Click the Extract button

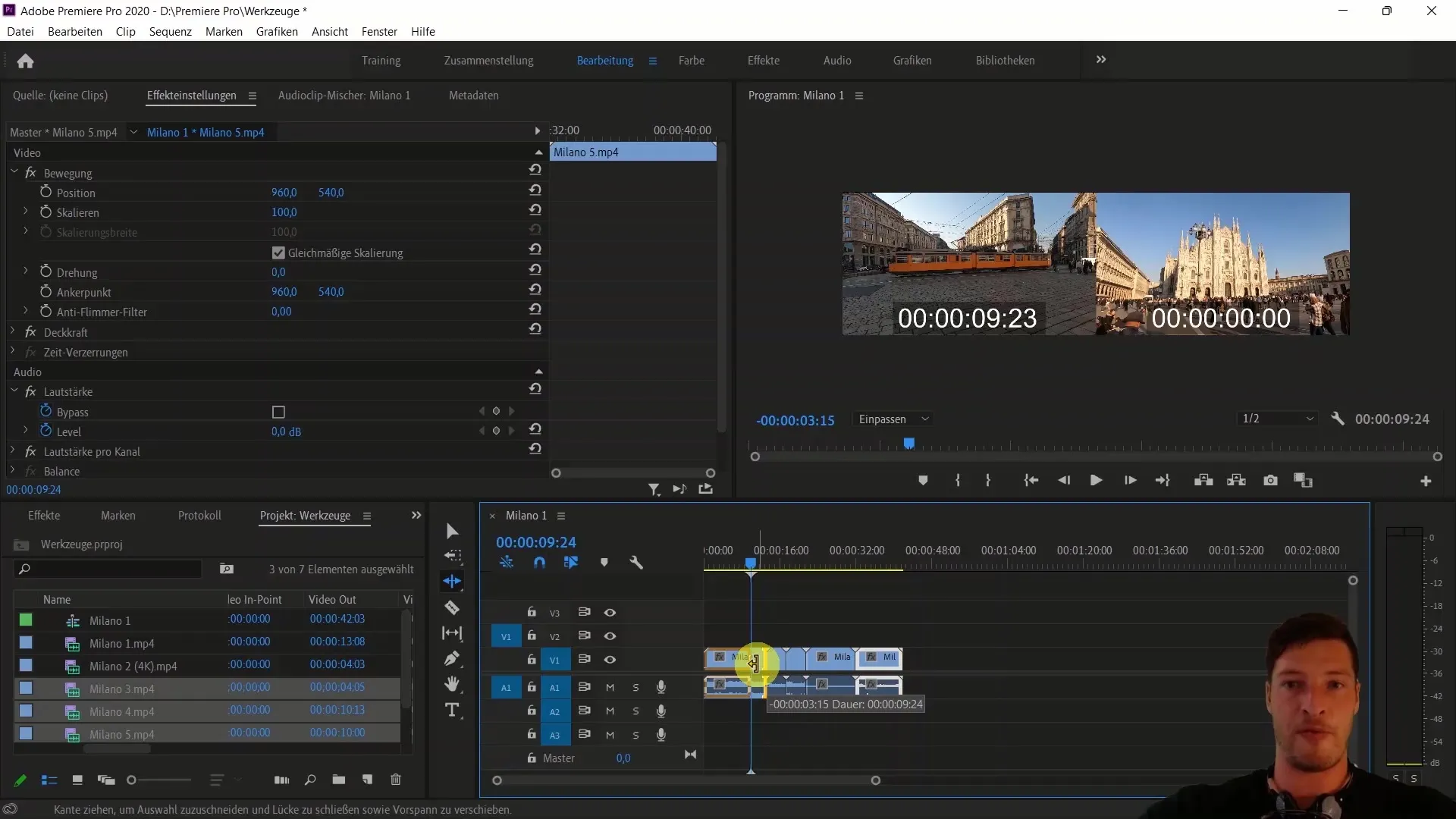pos(1236,480)
